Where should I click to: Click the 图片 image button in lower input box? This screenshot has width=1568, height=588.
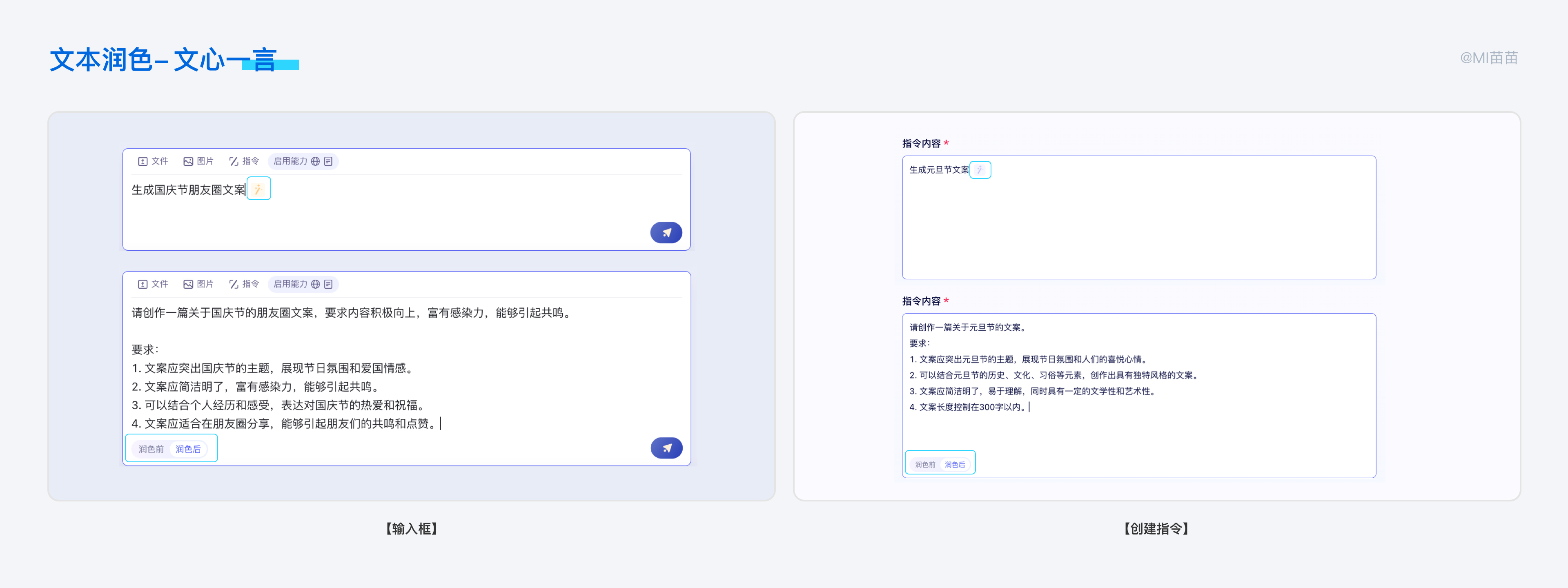[x=198, y=284]
